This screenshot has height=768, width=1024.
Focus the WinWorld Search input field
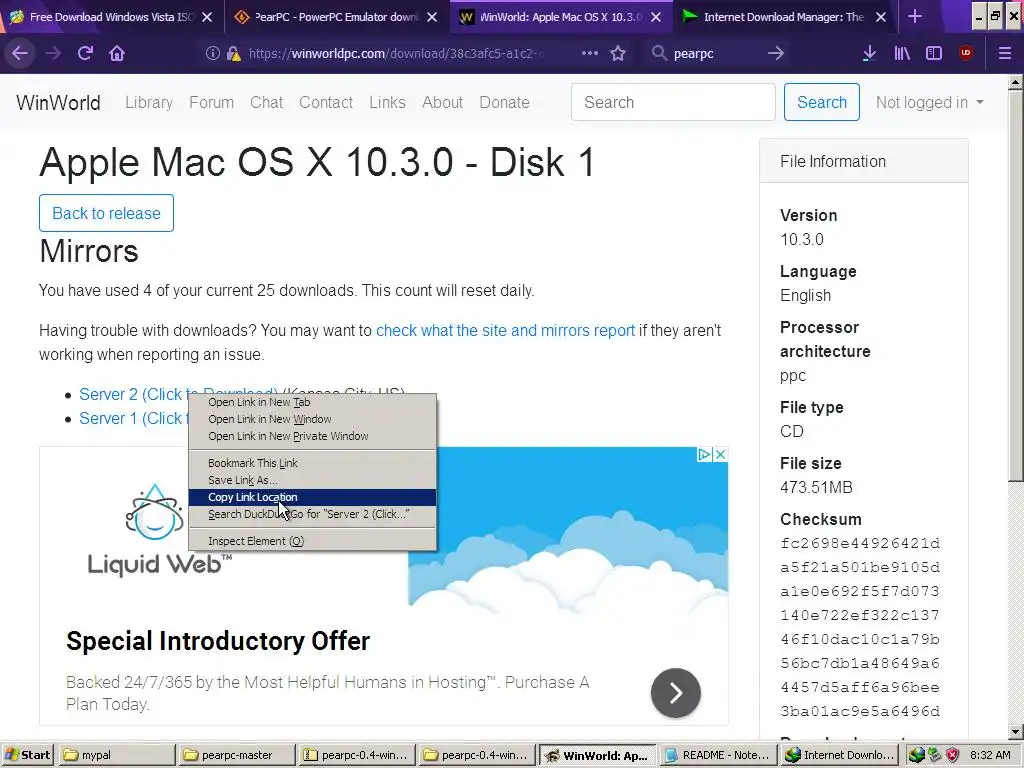[673, 102]
